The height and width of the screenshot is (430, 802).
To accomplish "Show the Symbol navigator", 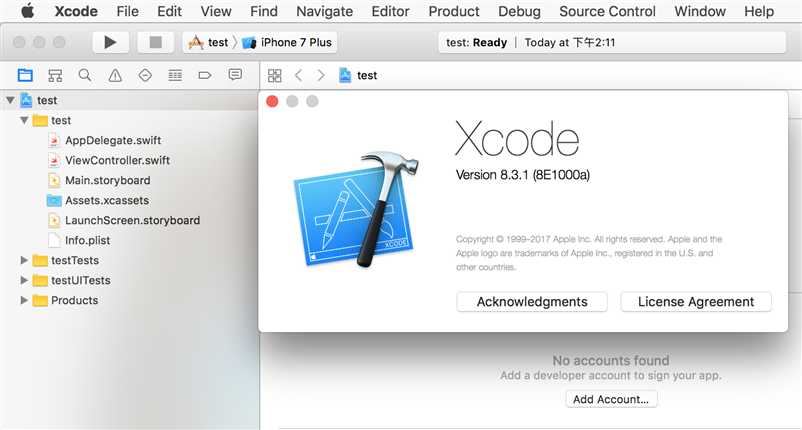I will pyautogui.click(x=55, y=76).
